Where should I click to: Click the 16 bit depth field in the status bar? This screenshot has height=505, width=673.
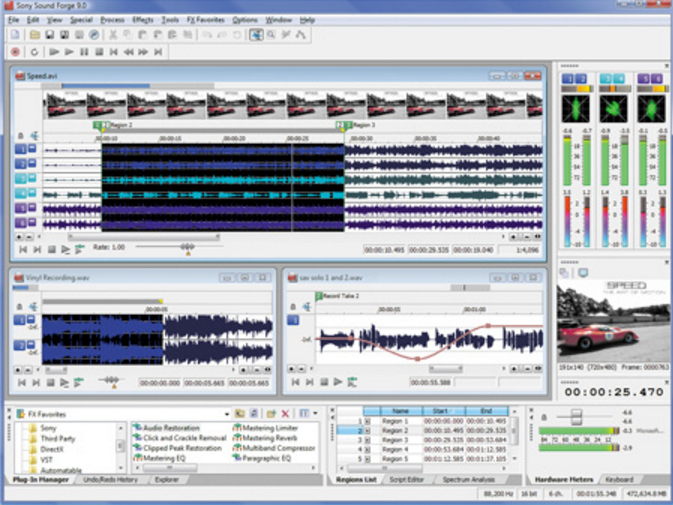[x=530, y=494]
